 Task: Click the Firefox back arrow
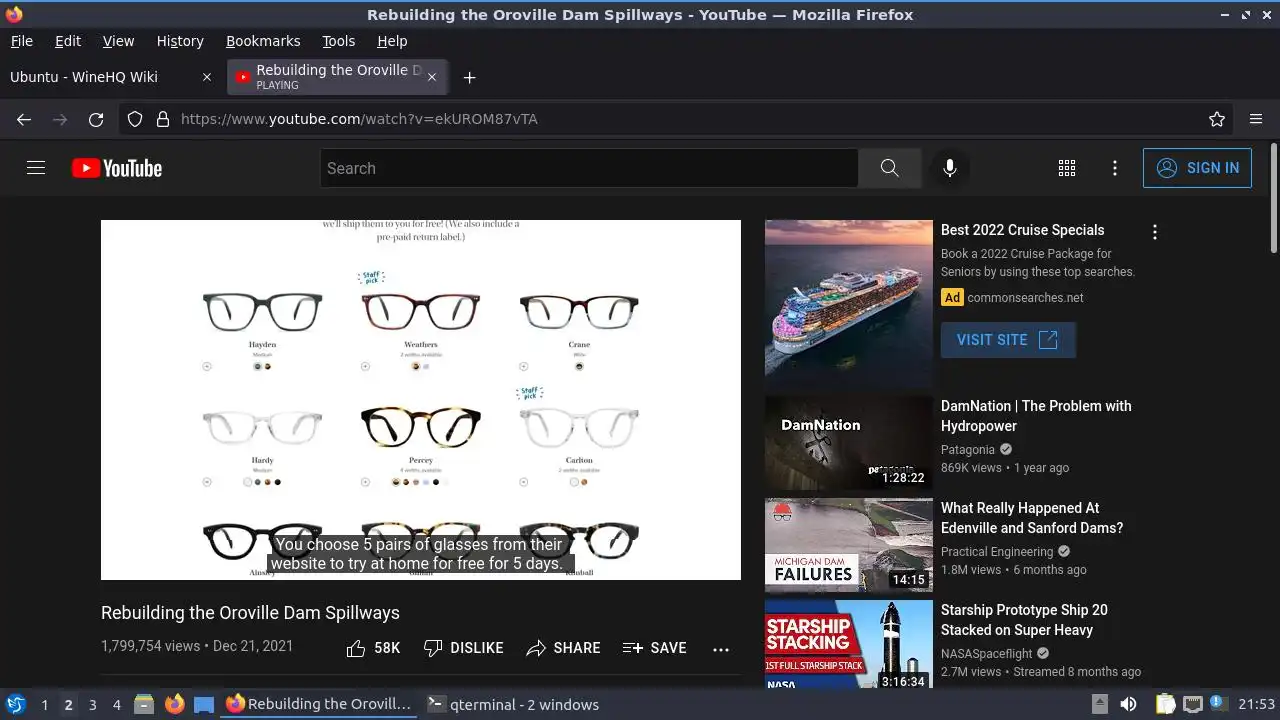[24, 119]
